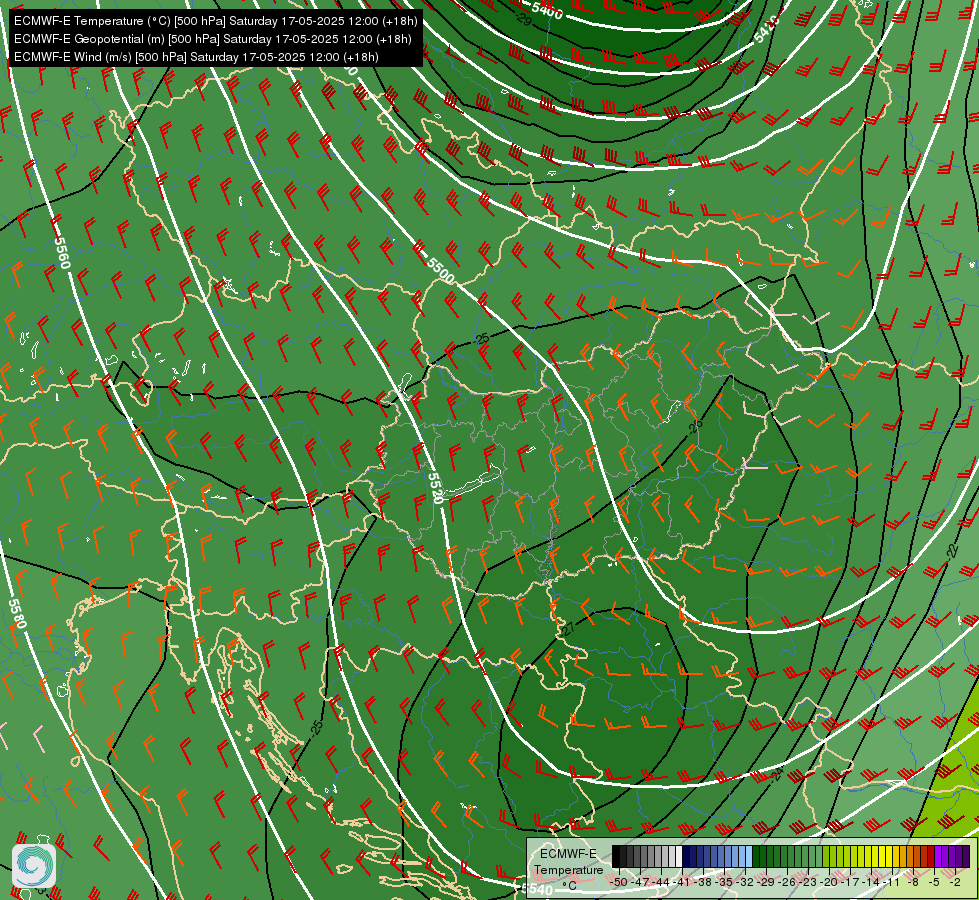Screen dimensions: 979x900
Task: Click the -11 value on legend scale
Action: pyautogui.click(x=892, y=882)
